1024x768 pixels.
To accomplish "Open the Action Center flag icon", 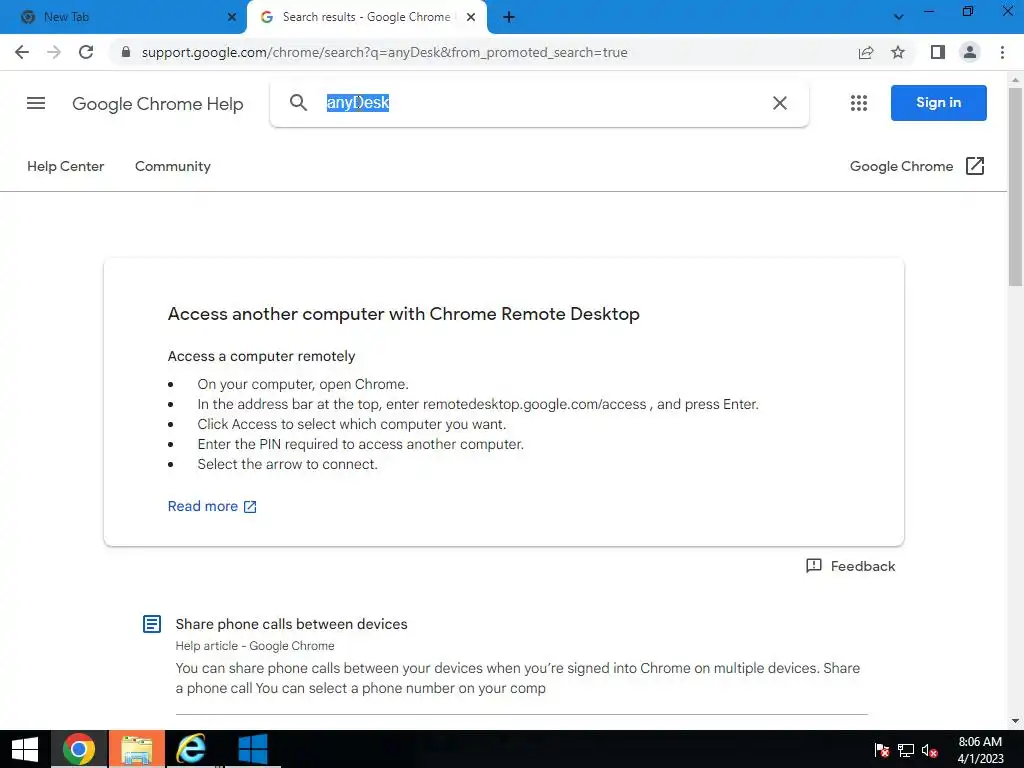I will pos(882,750).
